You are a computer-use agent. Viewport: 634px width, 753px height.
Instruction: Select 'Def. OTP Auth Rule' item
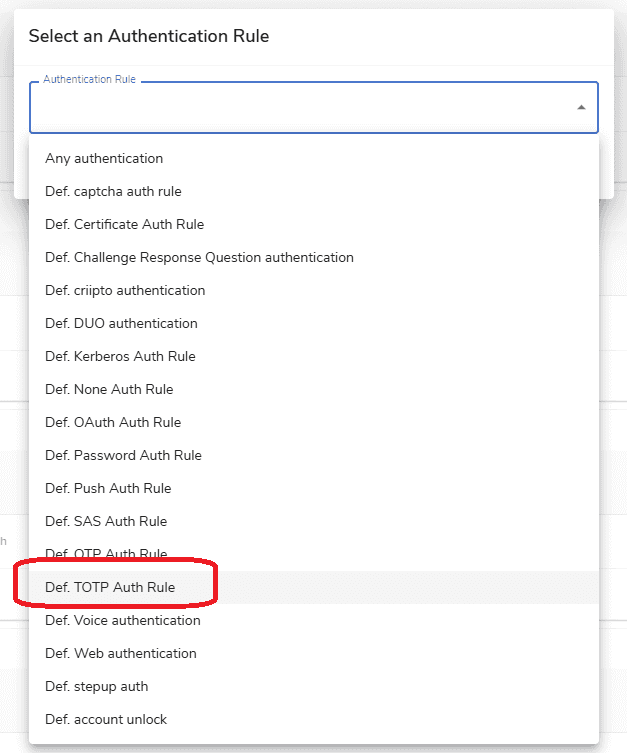click(x=106, y=554)
